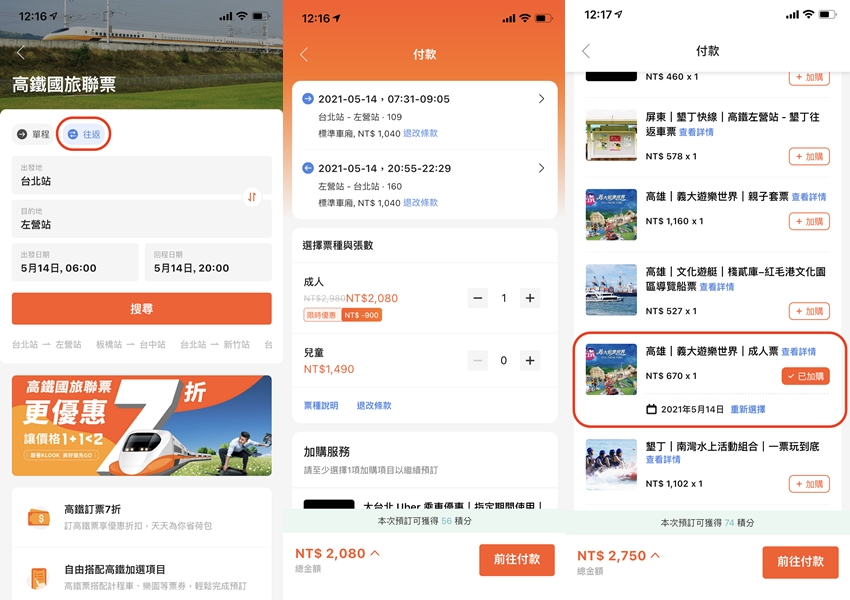Increase 兒童 ticket count with plus
This screenshot has width=850, height=600.
point(530,360)
